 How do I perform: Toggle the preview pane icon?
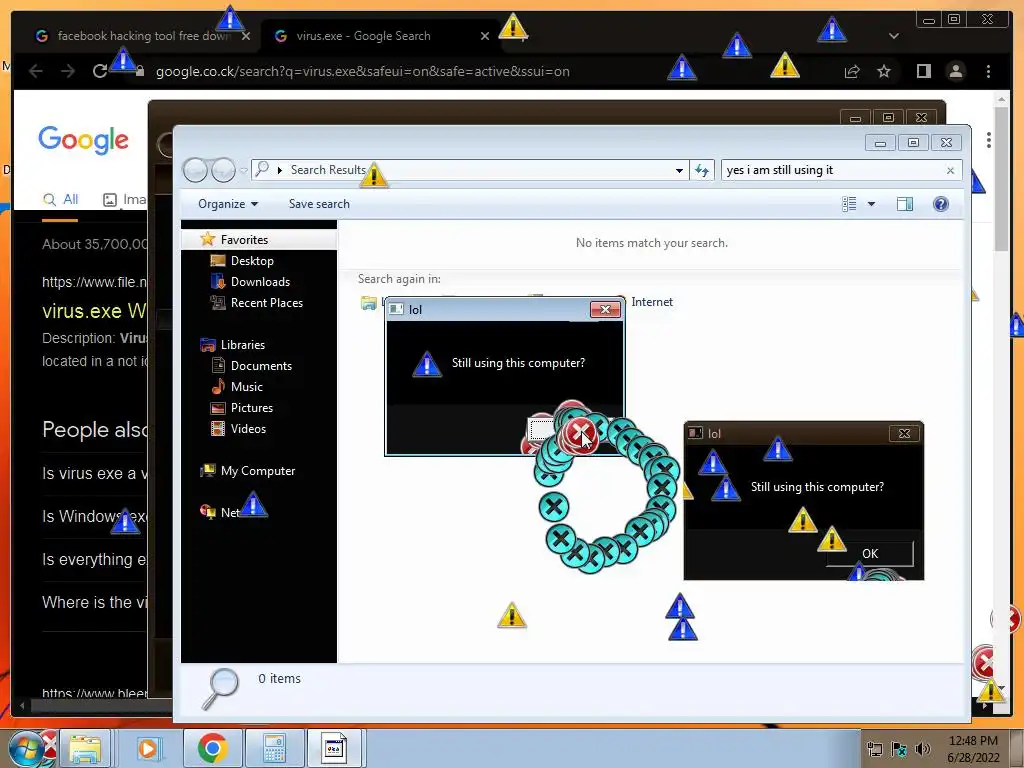coord(904,204)
